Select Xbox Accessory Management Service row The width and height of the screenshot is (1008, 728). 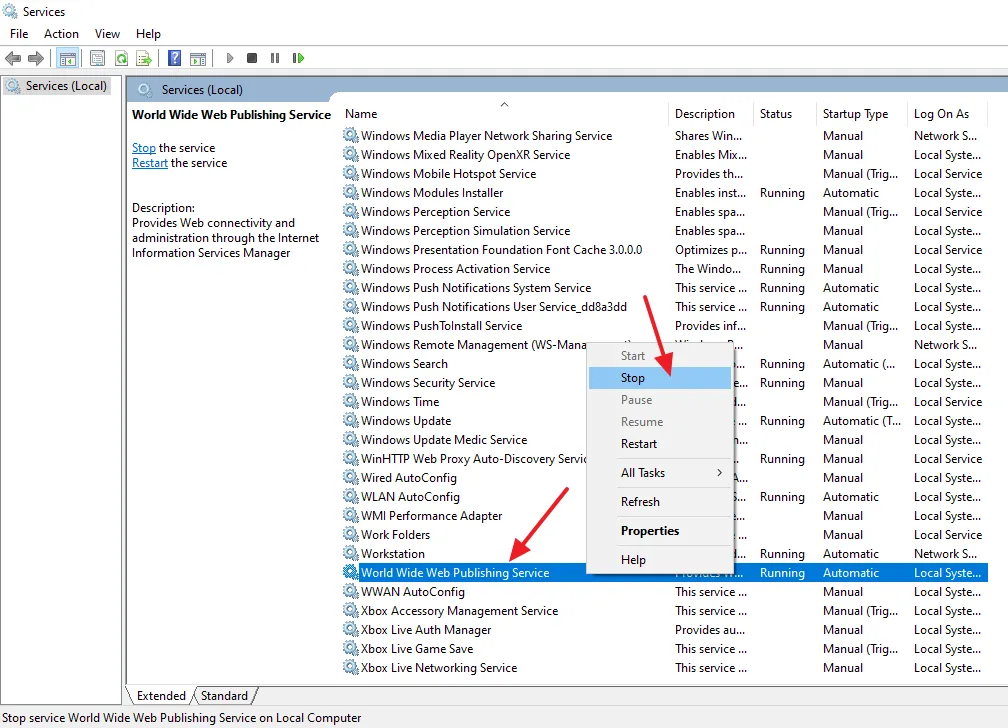click(x=664, y=611)
